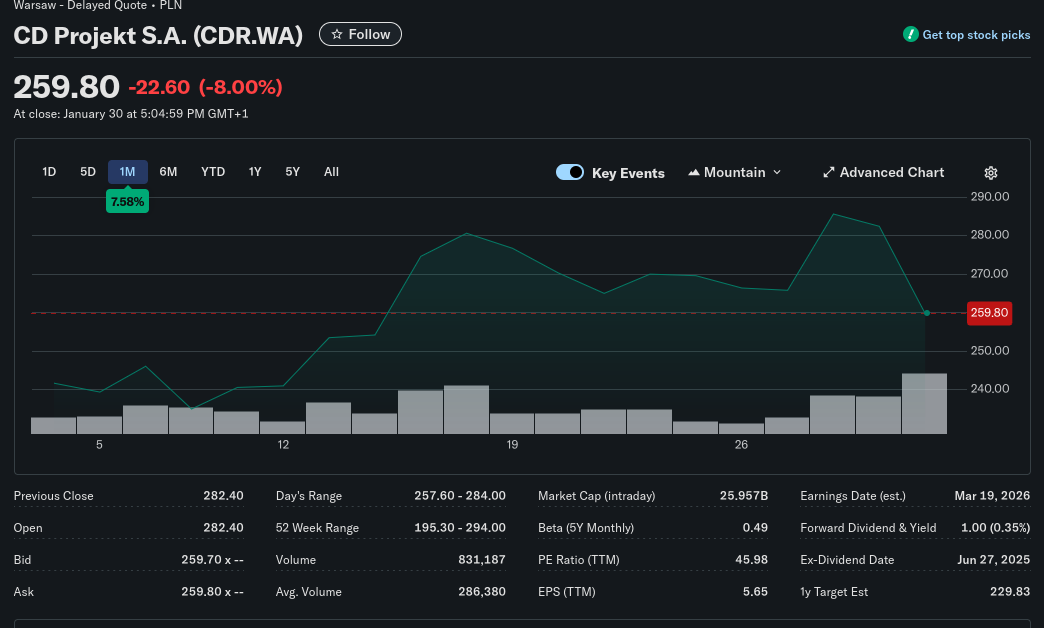Click the 259.80 red price marker on chart
The image size is (1044, 628).
click(x=989, y=313)
